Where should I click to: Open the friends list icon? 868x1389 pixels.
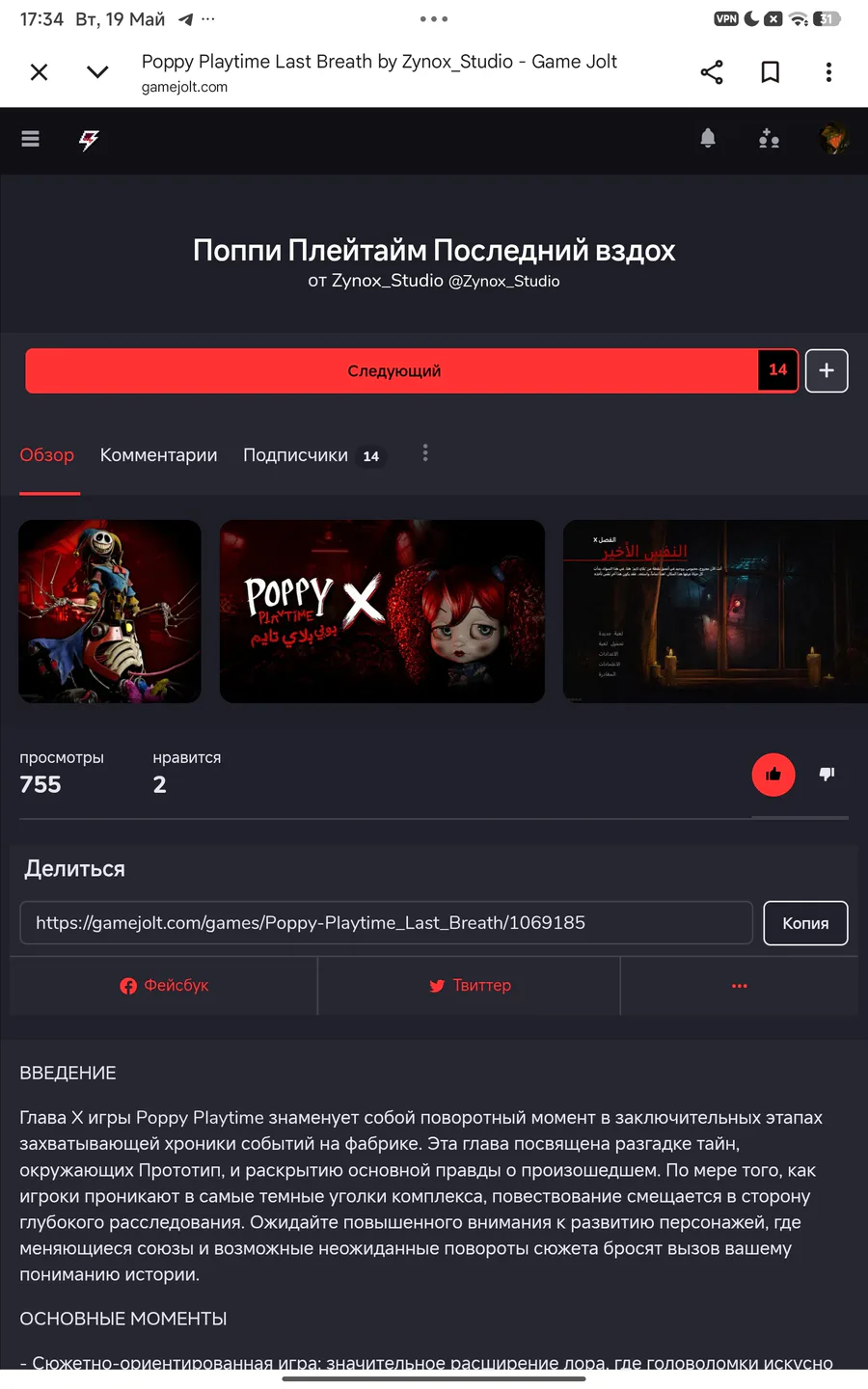coord(769,139)
